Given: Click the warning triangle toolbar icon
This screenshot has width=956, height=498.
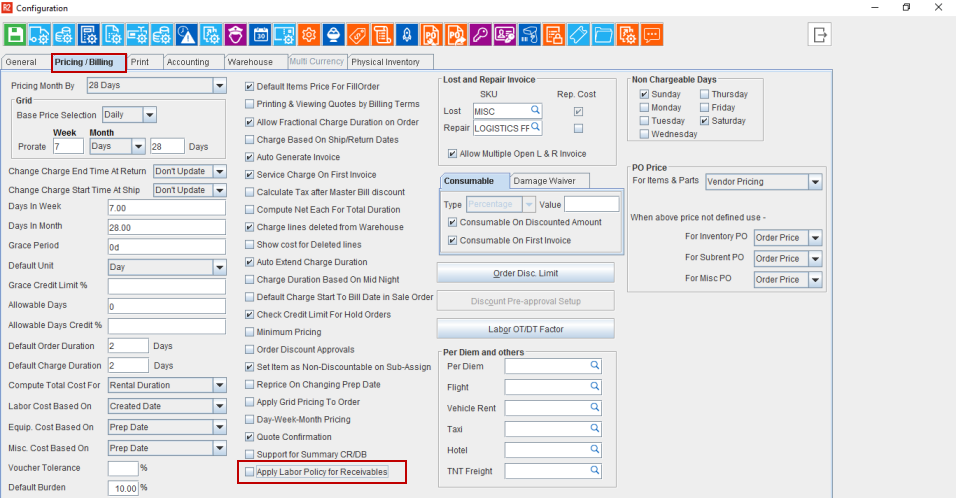Looking at the screenshot, I should (x=187, y=34).
